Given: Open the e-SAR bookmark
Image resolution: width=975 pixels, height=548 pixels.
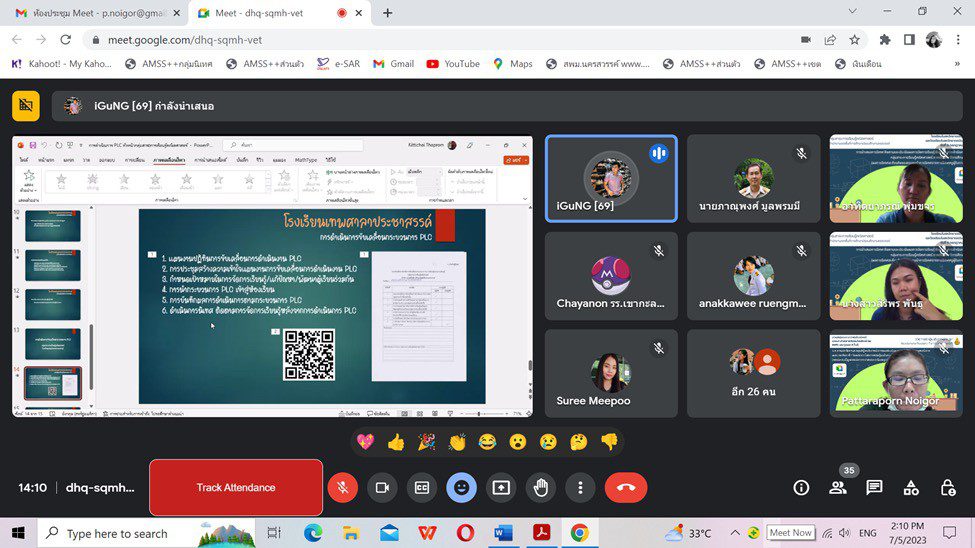Looking at the screenshot, I should [x=338, y=63].
